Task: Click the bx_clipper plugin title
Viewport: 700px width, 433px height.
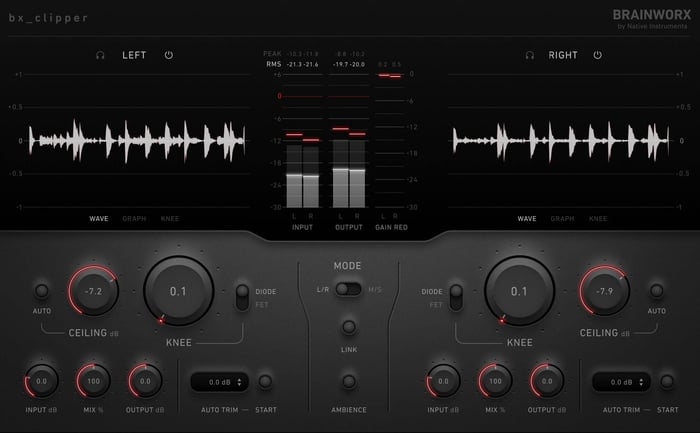Action: tap(48, 18)
